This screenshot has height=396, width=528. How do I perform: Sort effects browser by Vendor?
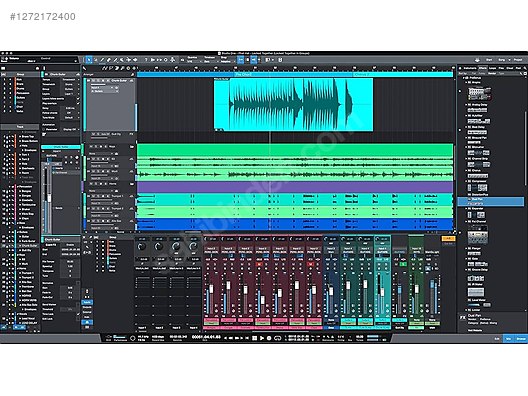[492, 73]
